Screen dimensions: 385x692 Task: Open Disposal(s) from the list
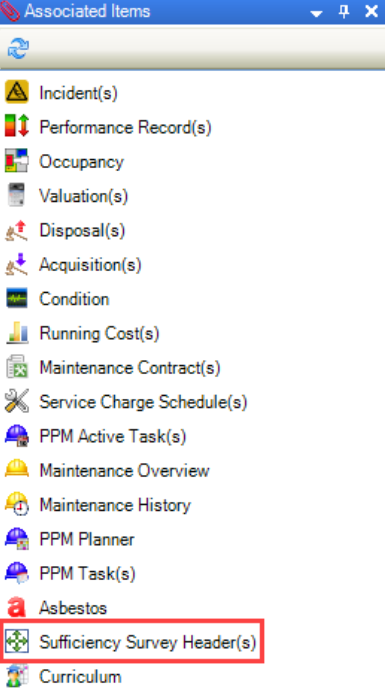[x=82, y=230]
